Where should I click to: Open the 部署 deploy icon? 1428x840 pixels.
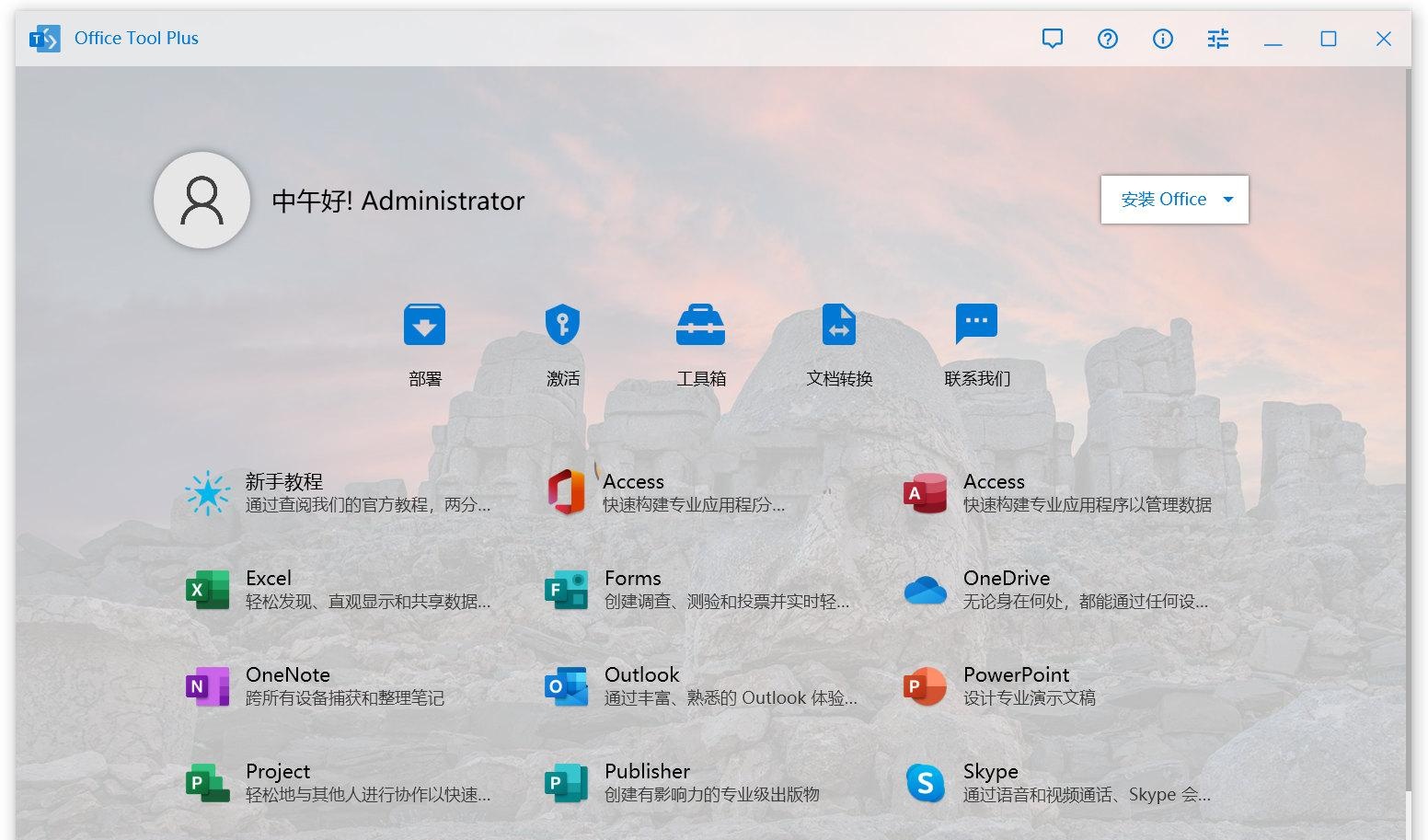click(424, 325)
